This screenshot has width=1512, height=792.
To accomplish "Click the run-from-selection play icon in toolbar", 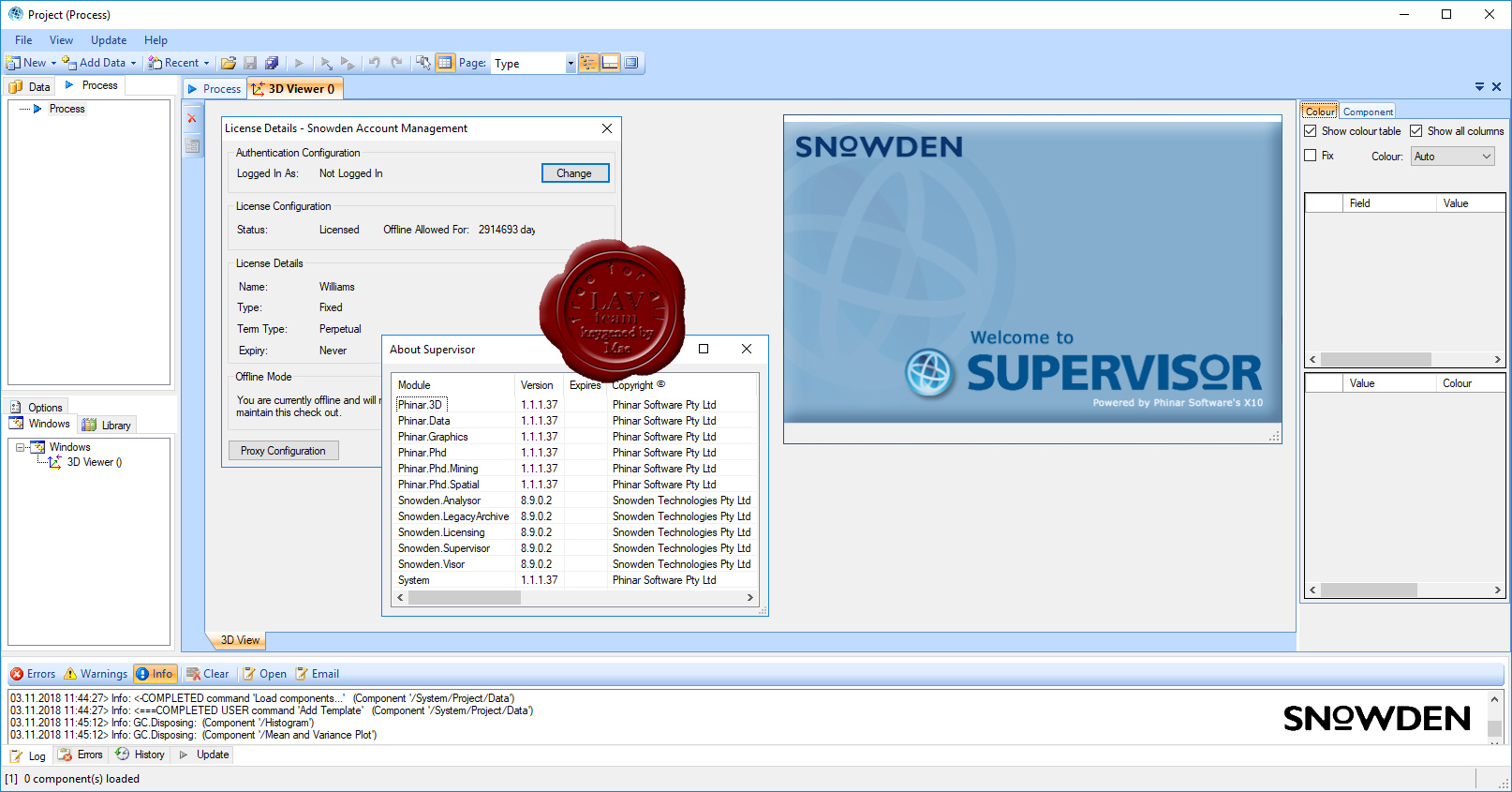I will pos(348,63).
